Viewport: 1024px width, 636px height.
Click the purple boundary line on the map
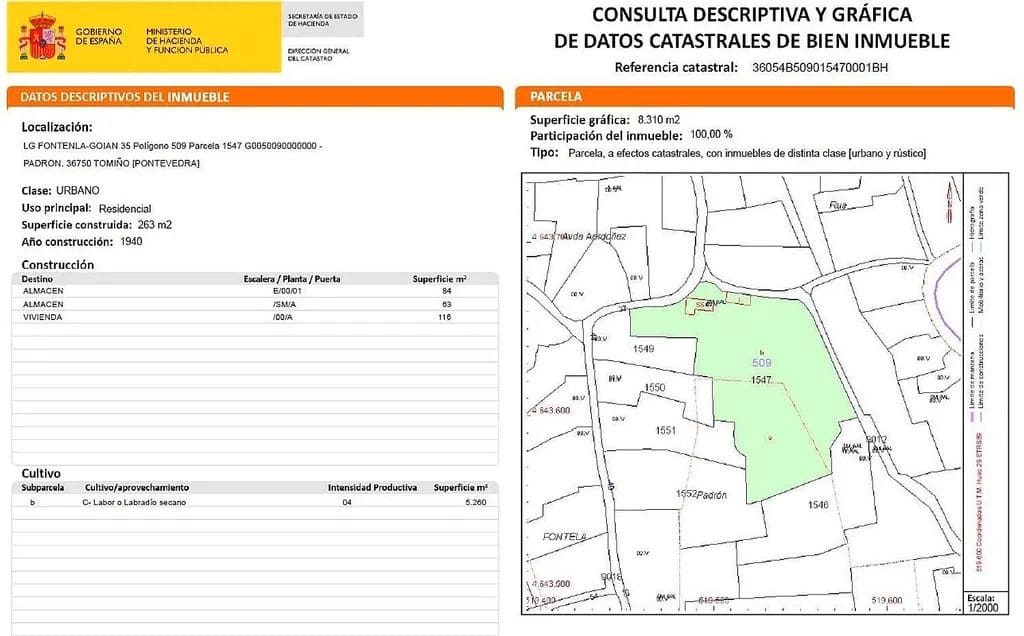[x=935, y=290]
